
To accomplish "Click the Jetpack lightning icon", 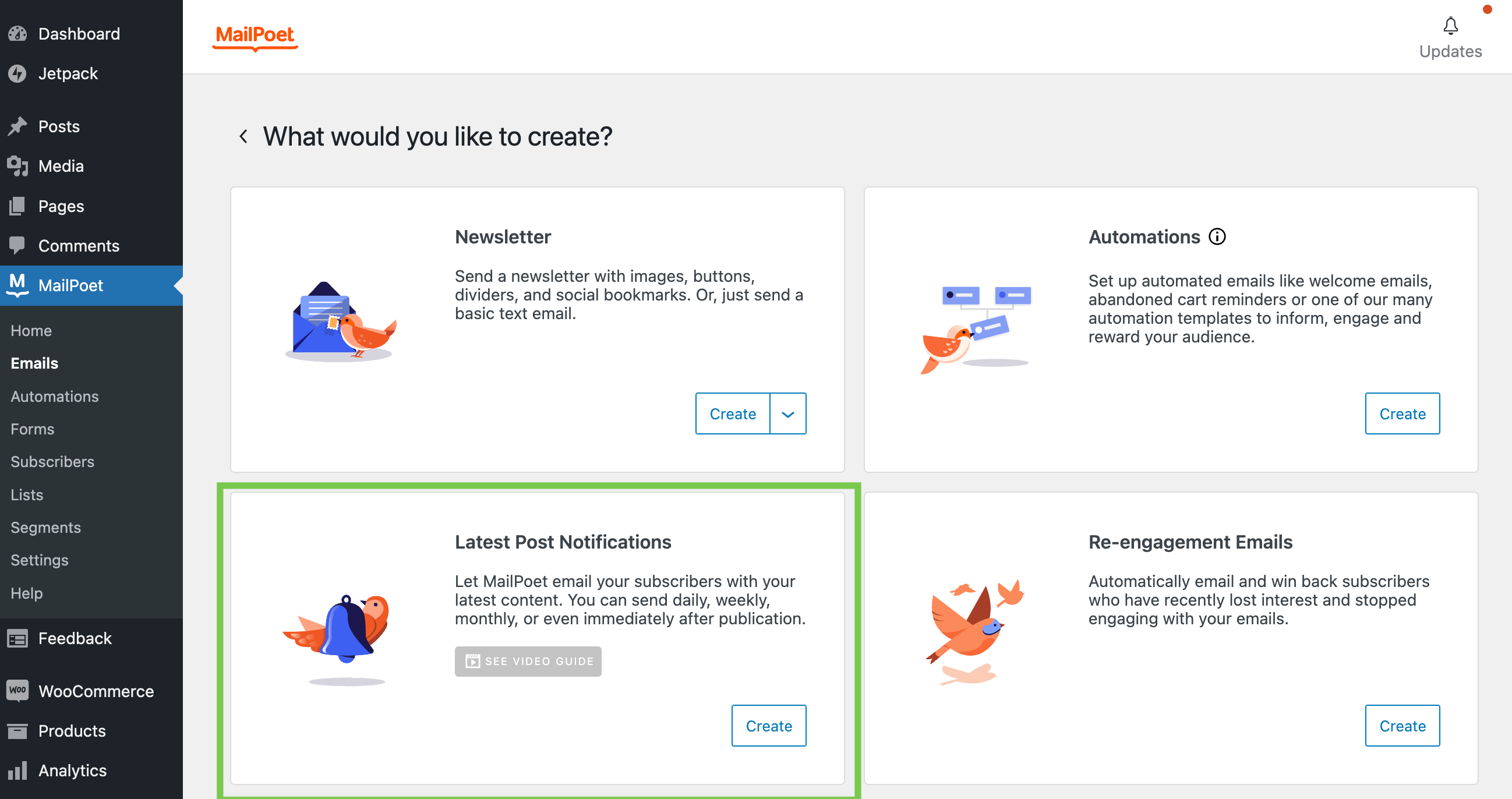I will click(17, 73).
